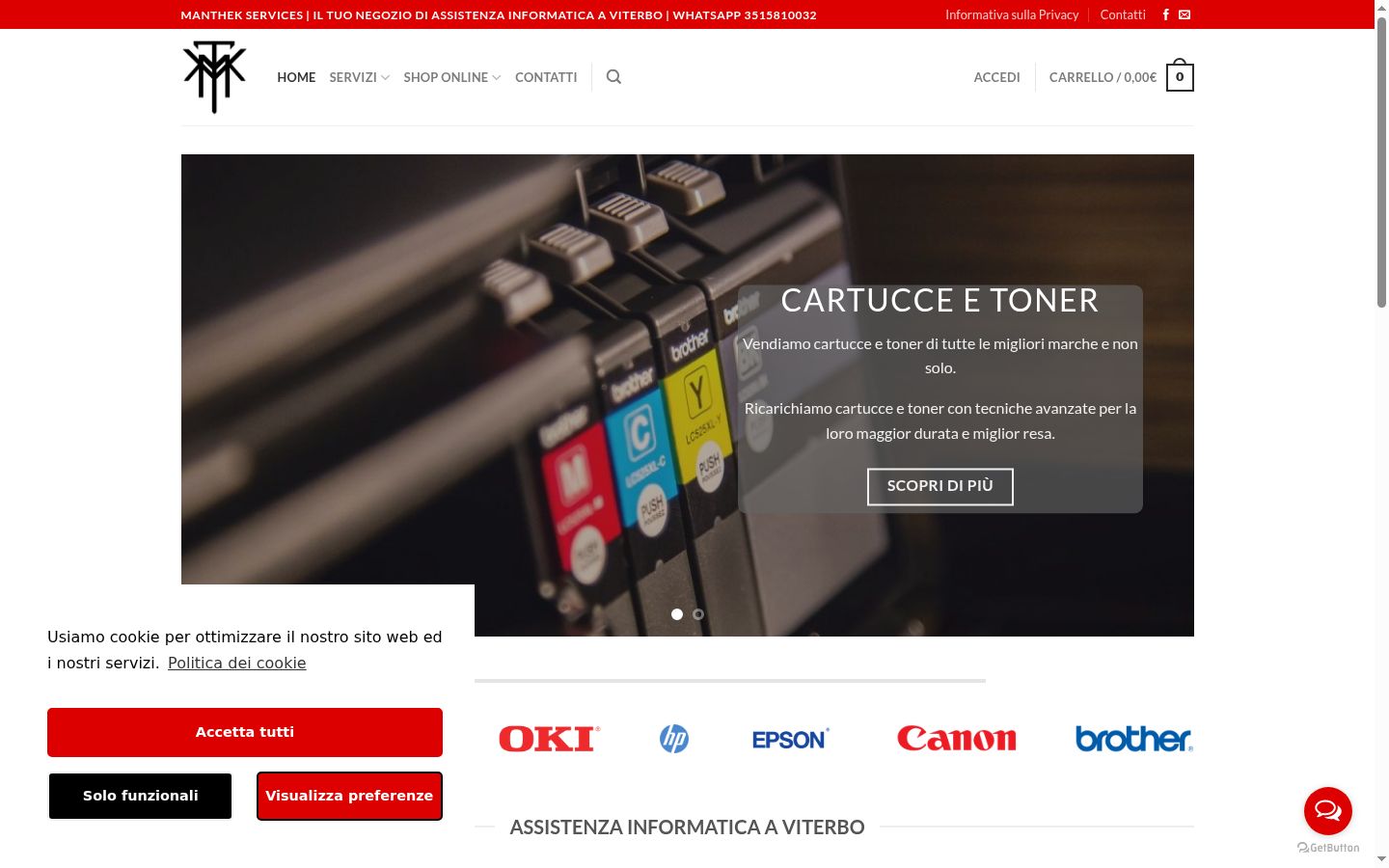Click Visualizza preferenze button
Image resolution: width=1389 pixels, height=868 pixels.
pyautogui.click(x=349, y=796)
